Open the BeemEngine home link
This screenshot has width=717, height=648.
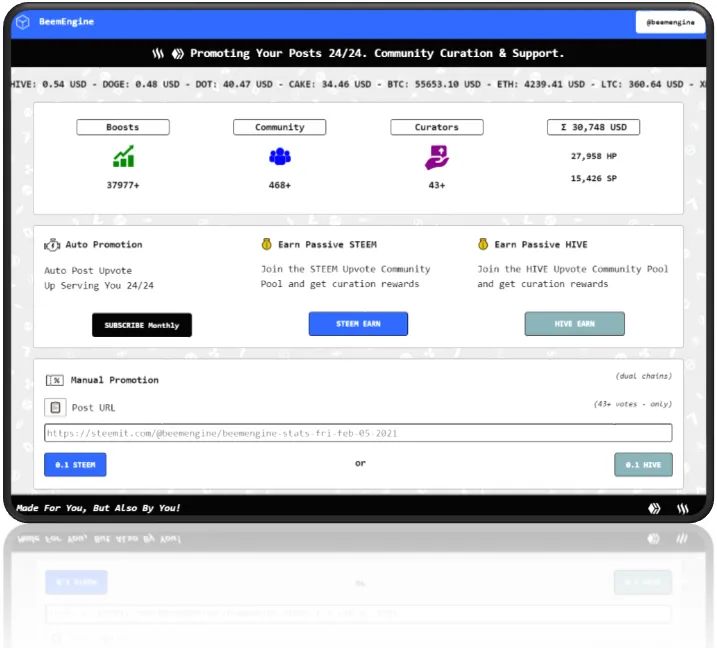point(66,21)
